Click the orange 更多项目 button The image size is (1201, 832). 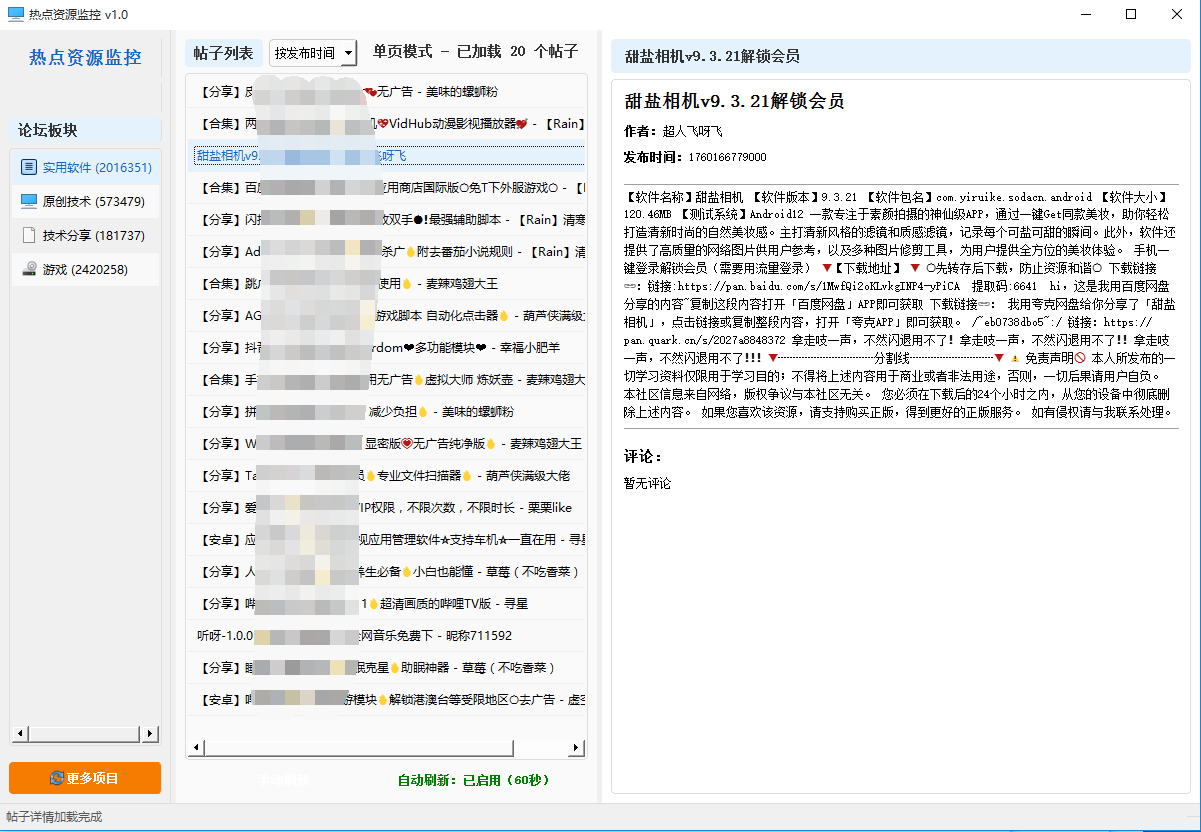pos(84,778)
